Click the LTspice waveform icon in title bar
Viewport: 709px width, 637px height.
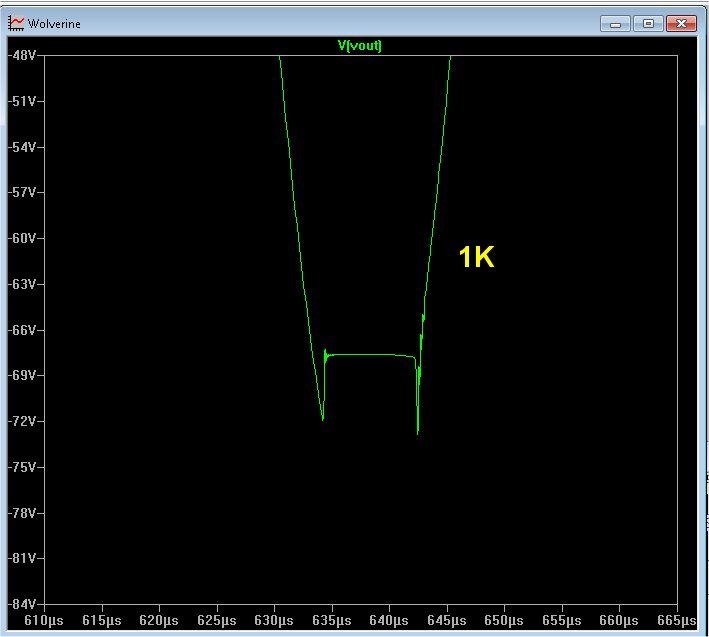tap(16, 23)
